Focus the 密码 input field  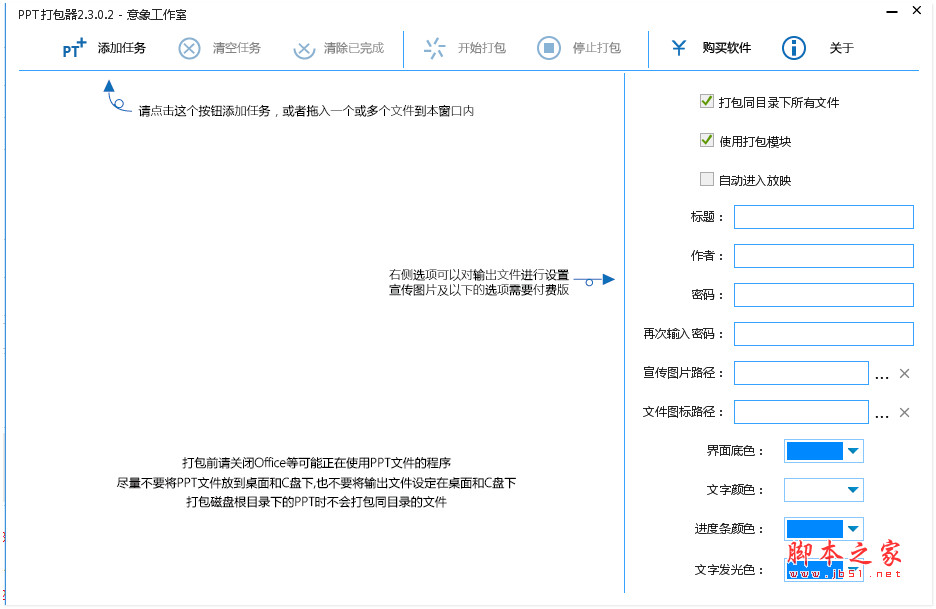point(824,295)
